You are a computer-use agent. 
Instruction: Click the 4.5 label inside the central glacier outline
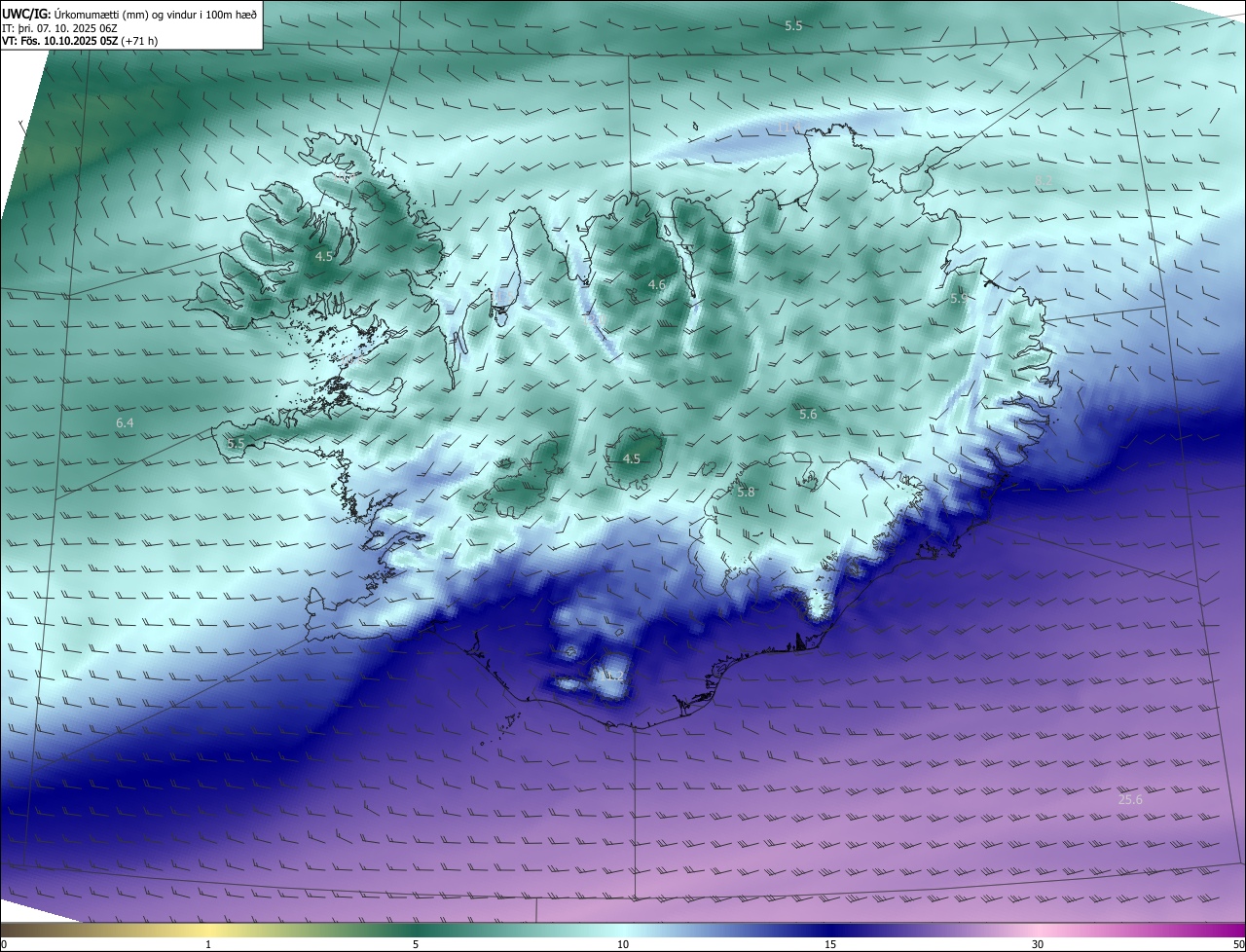(x=631, y=458)
